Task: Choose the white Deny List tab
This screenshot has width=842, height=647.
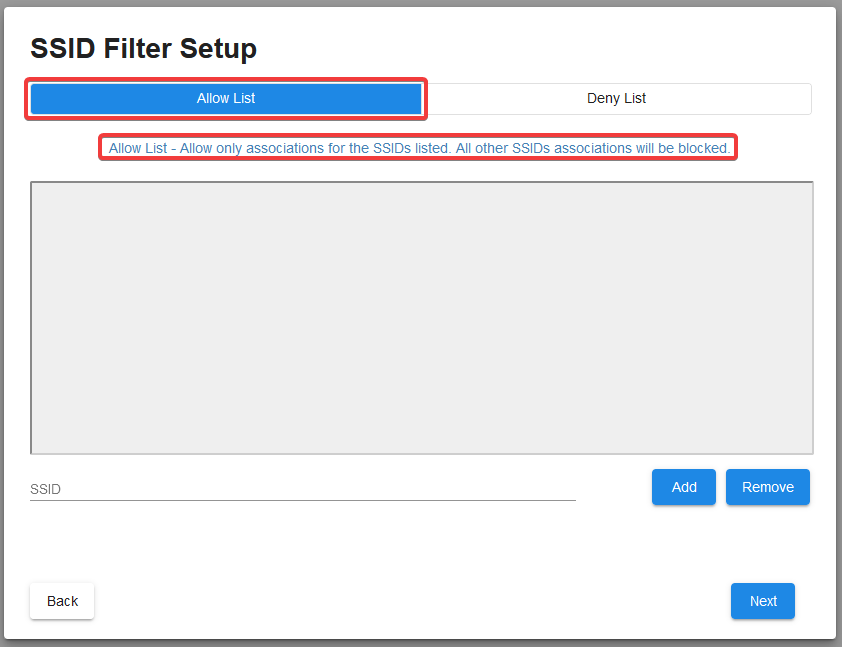Action: [616, 99]
